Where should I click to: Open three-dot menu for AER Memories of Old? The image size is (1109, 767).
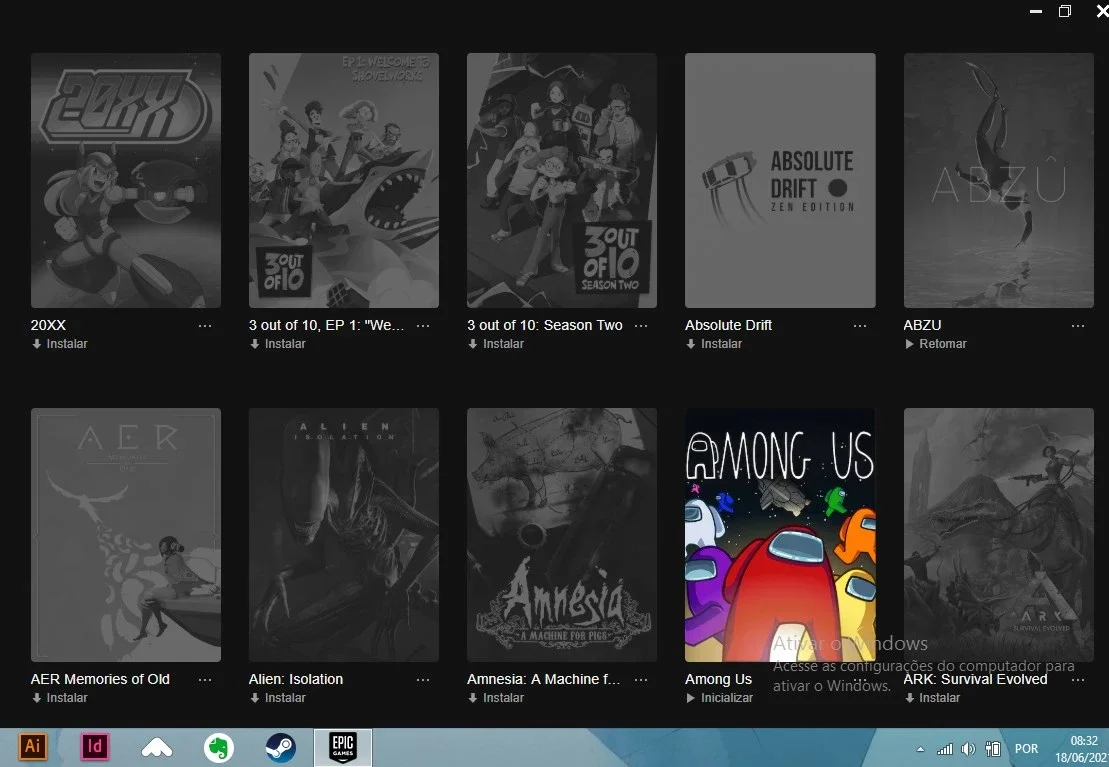click(x=205, y=679)
